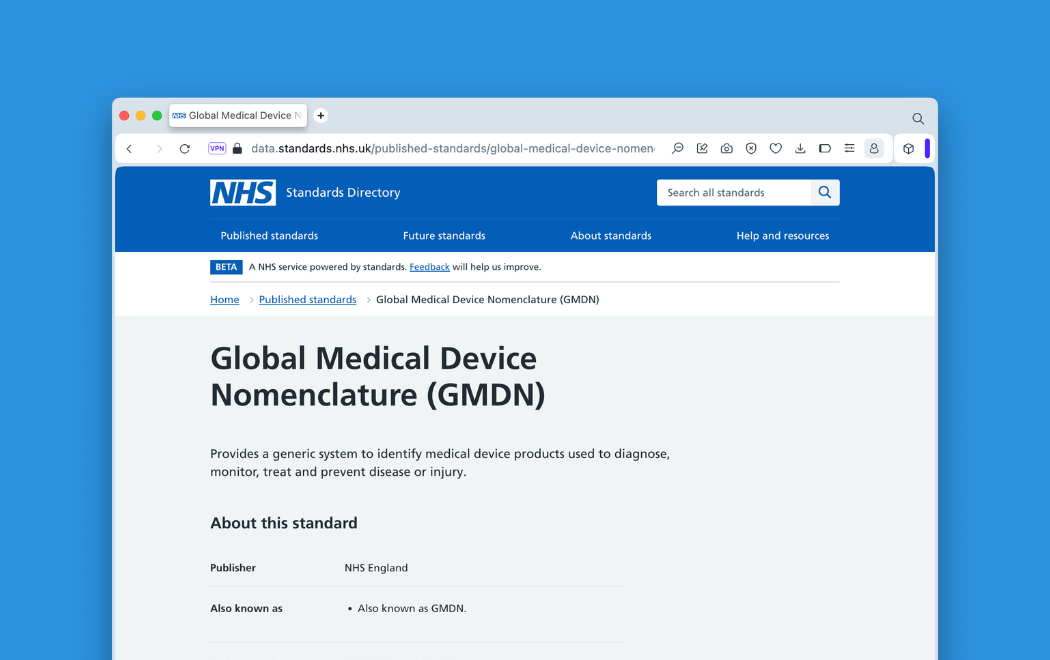The image size is (1050, 660).
Task: Open the Published standards breadcrumb link
Action: [x=307, y=299]
